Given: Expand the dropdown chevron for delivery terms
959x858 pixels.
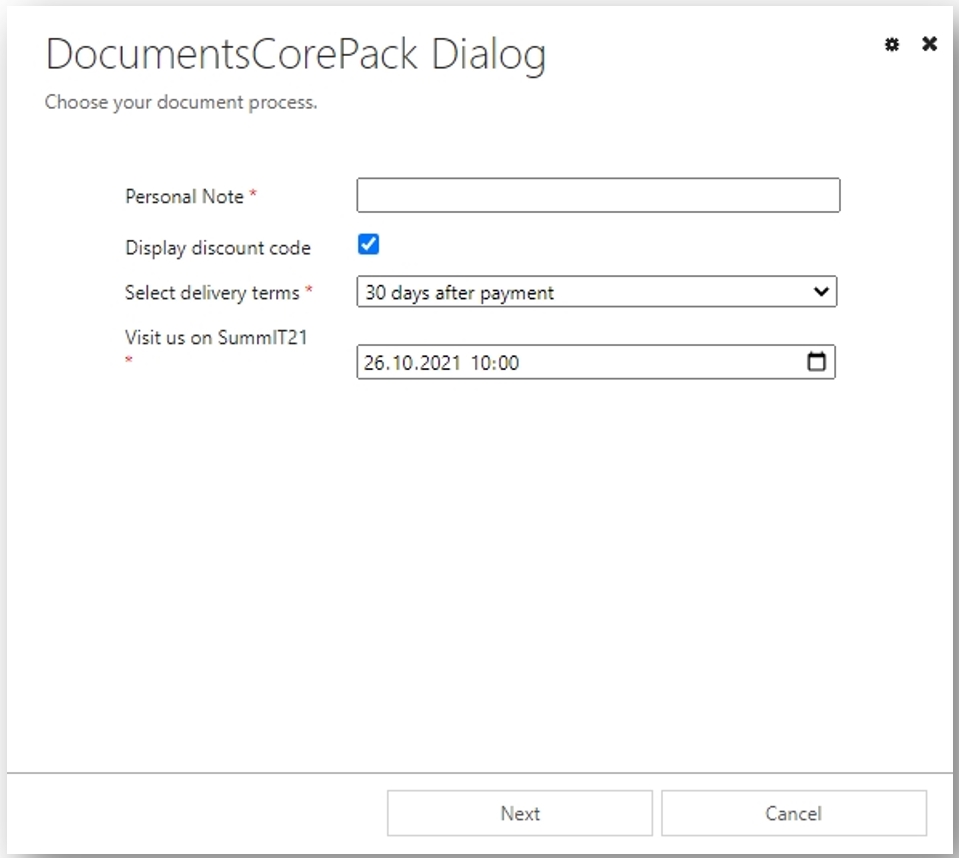Looking at the screenshot, I should pyautogui.click(x=821, y=291).
